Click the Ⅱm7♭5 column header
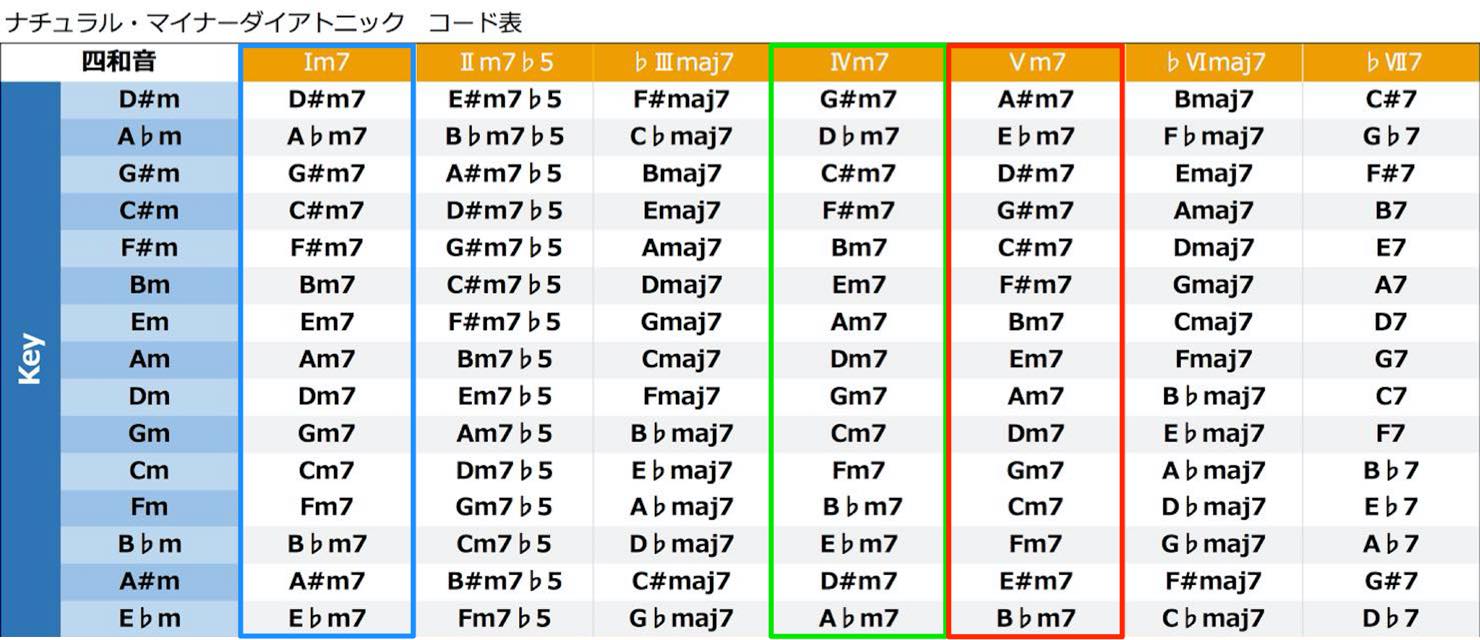Screen dimensions: 1480x640 (x=504, y=63)
